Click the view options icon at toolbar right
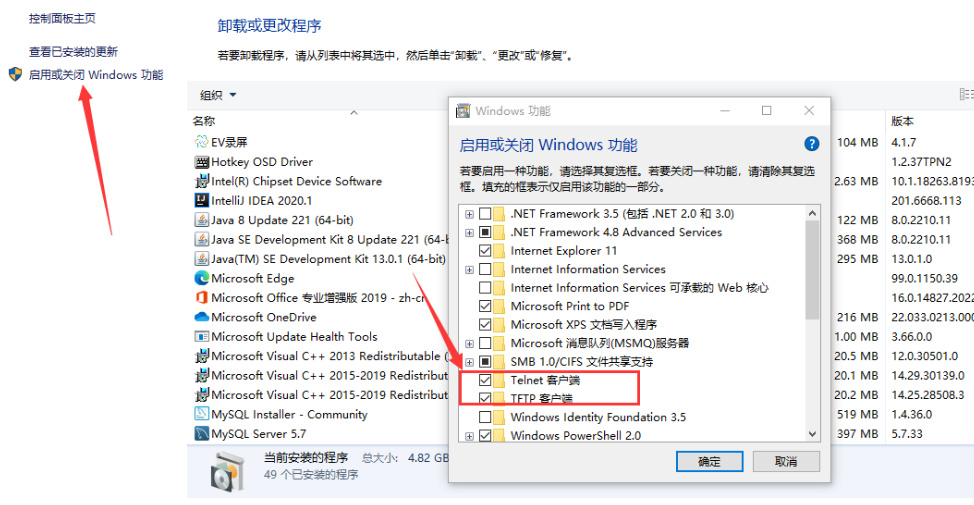The width and height of the screenshot is (974, 505). click(x=966, y=94)
